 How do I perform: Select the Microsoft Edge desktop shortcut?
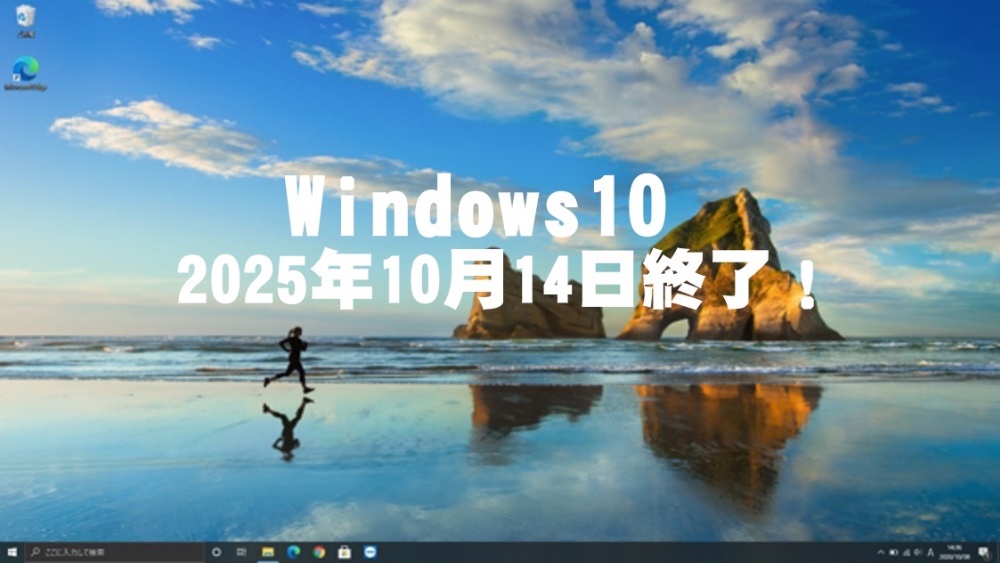pyautogui.click(x=25, y=70)
